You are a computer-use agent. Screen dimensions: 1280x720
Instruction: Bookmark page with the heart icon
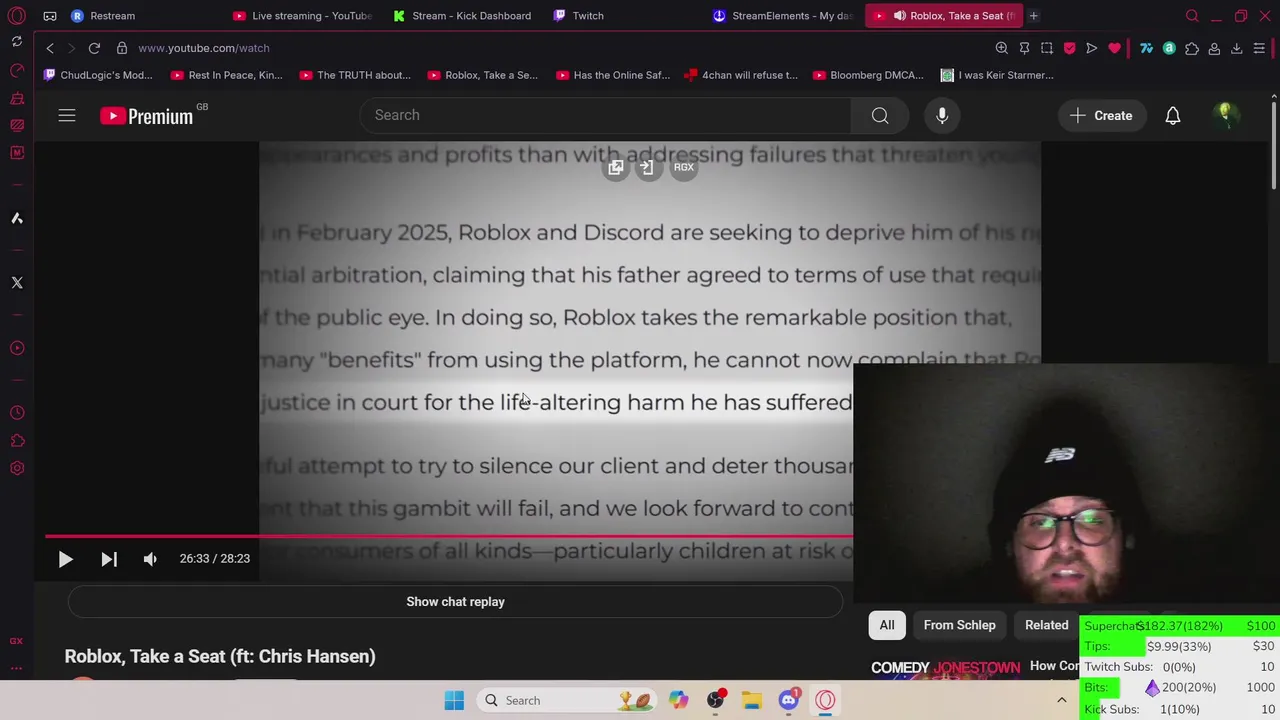(1114, 48)
